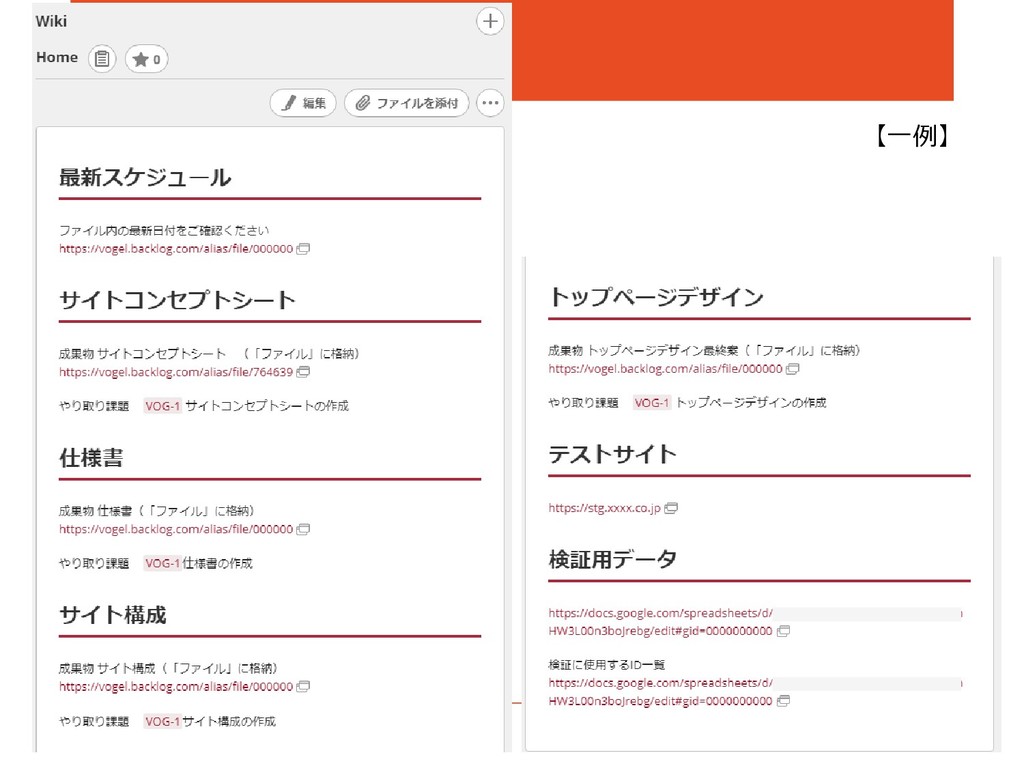Open the file link under トップページデザイン
This screenshot has height=768, width=1024.
tap(665, 369)
